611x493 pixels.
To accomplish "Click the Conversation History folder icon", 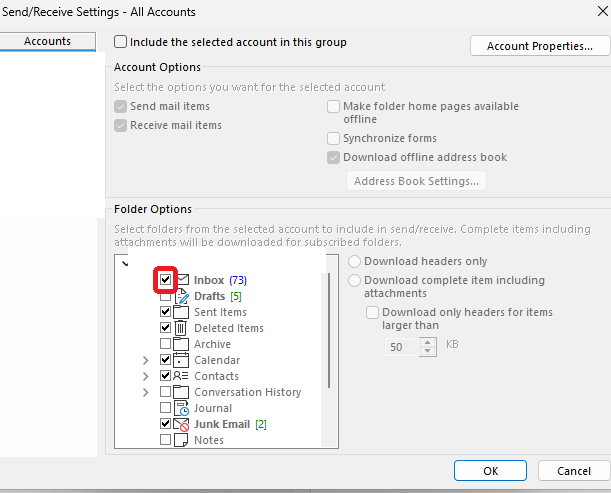I will click(181, 392).
